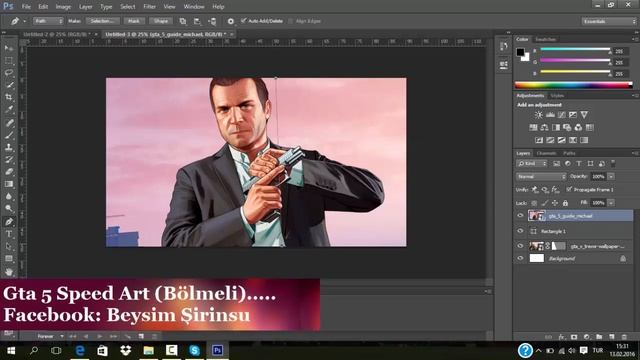Switch to the Channels tab
The height and width of the screenshot is (360, 640).
(x=546, y=153)
